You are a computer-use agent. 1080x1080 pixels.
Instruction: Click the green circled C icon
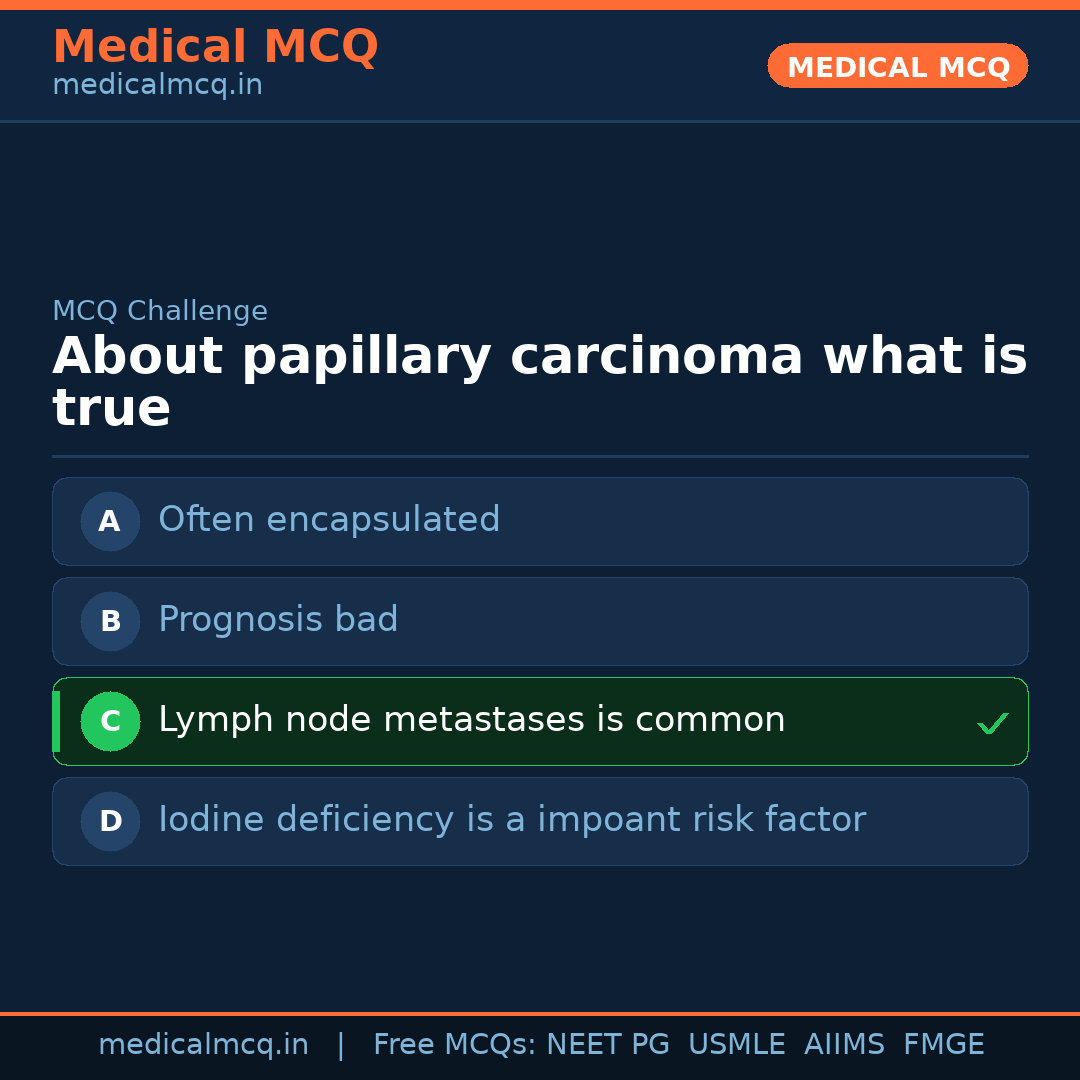110,721
